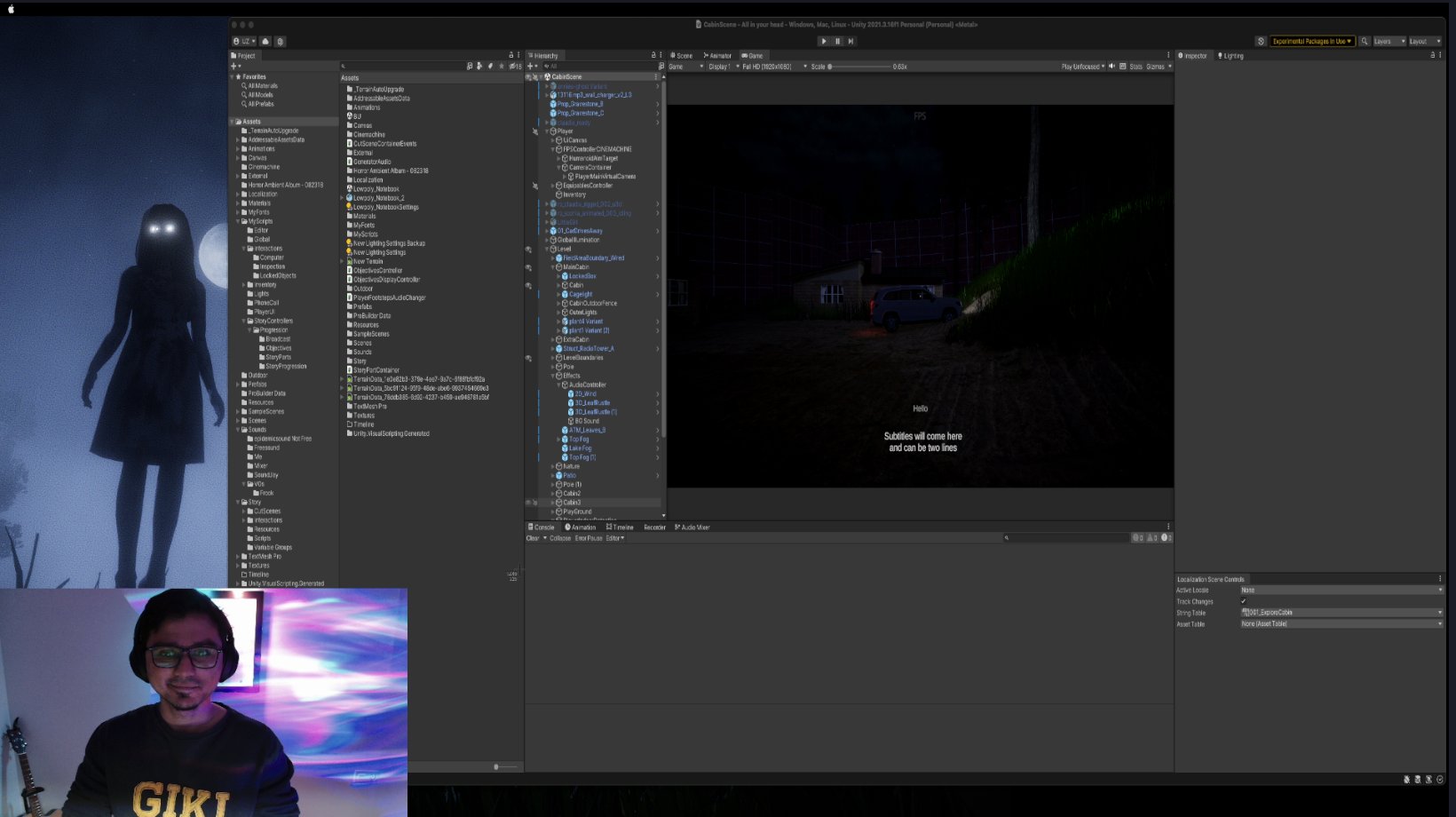Adjust the Game view Scale slider
Image resolution: width=1456 pixels, height=817 pixels.
point(859,66)
